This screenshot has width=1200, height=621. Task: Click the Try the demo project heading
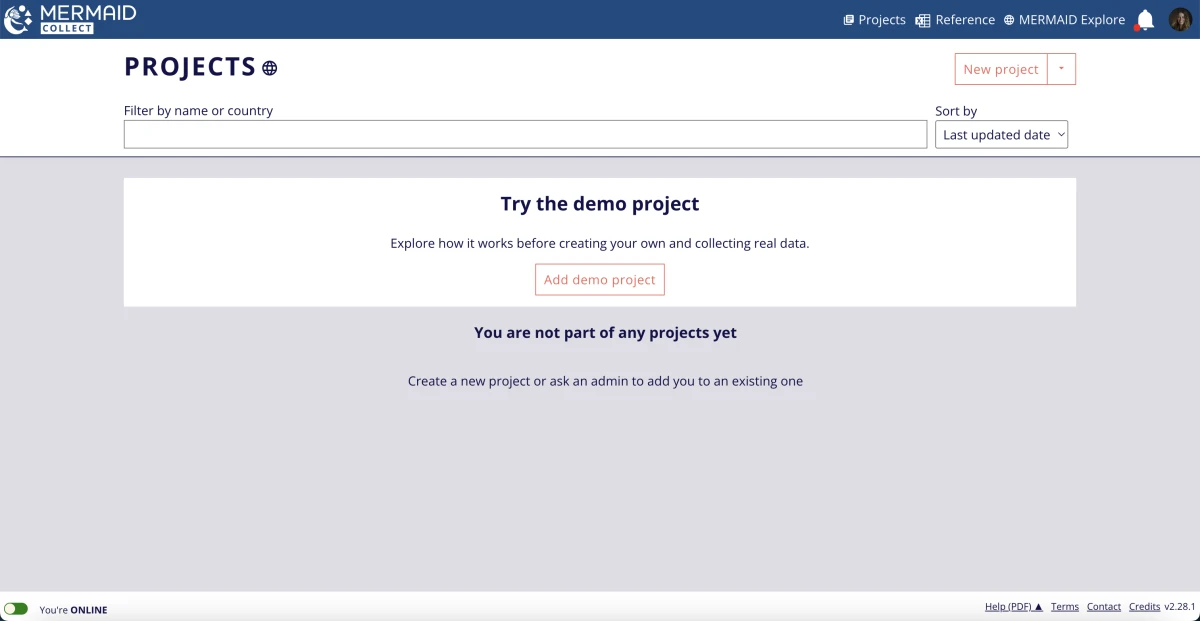[x=600, y=204]
